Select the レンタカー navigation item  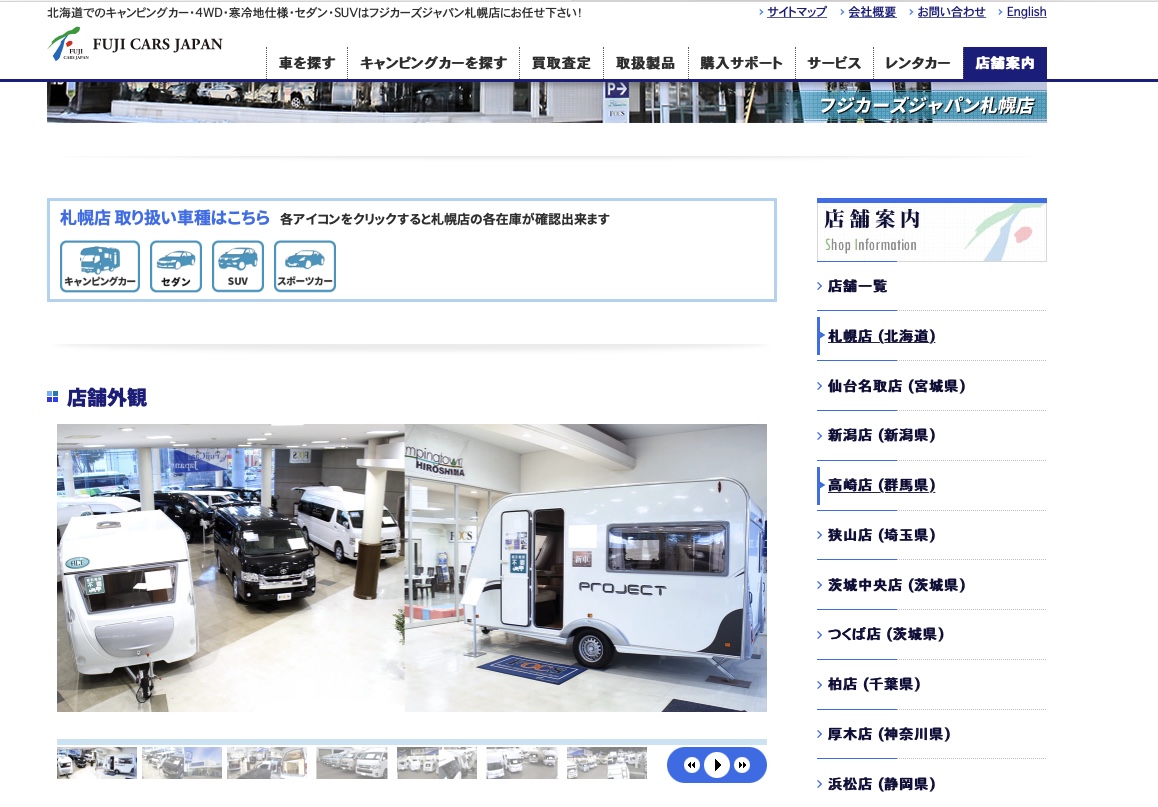click(917, 63)
